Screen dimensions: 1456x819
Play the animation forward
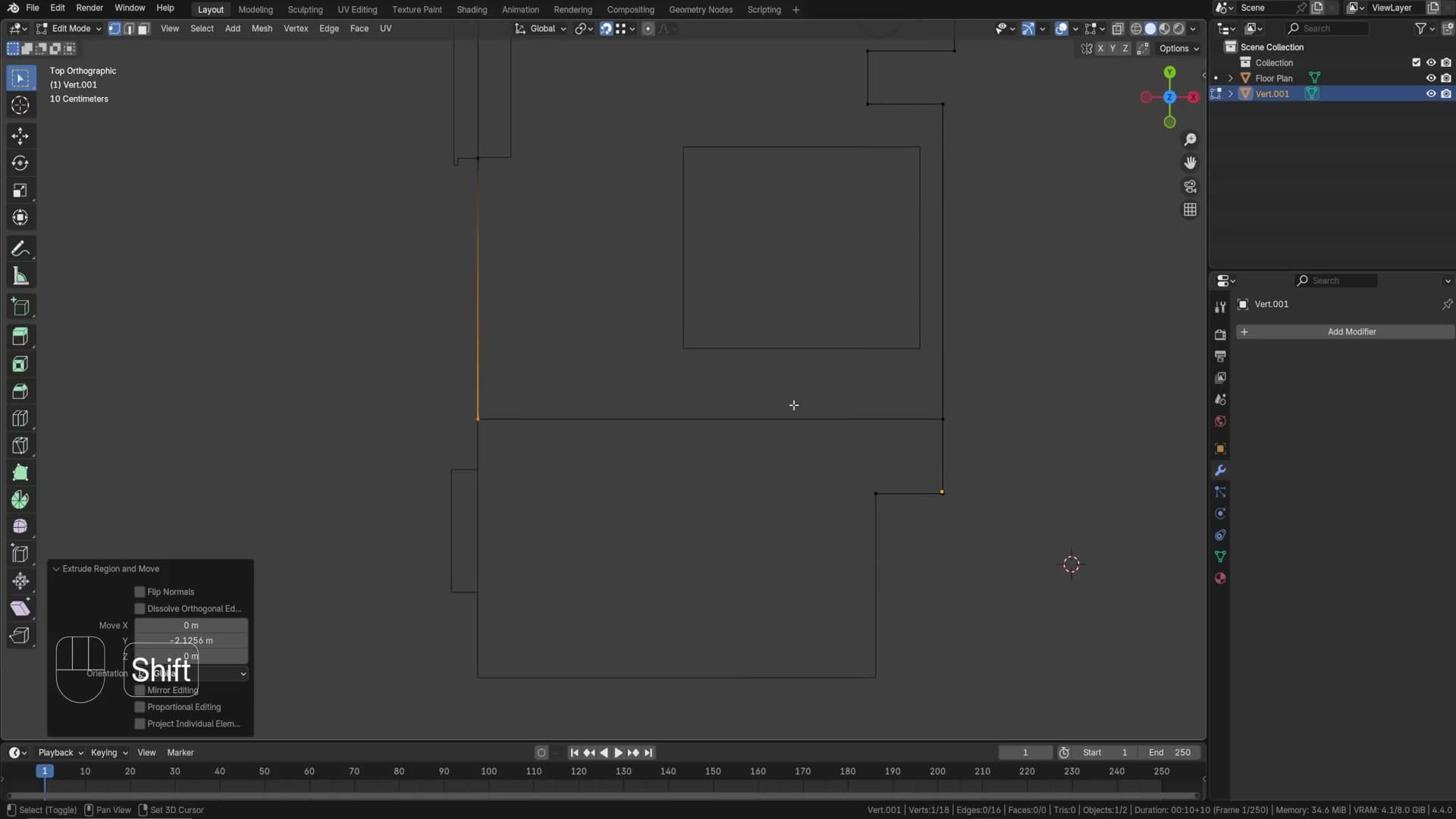coord(618,753)
